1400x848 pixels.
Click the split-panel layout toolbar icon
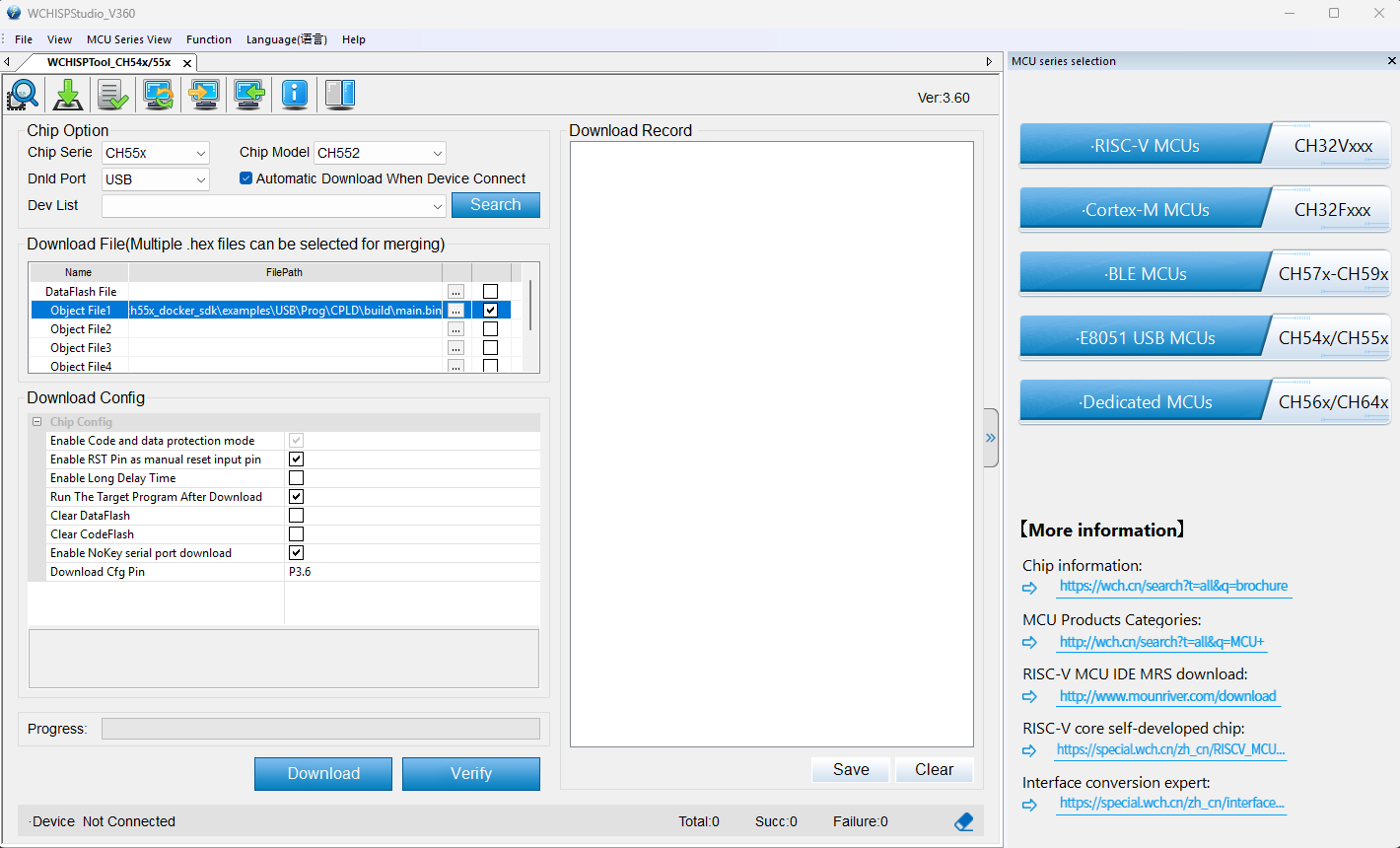click(x=339, y=95)
